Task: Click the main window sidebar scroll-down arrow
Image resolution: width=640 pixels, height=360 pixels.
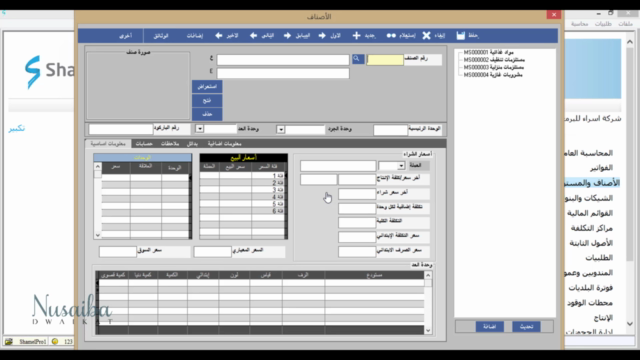Action: point(630,324)
